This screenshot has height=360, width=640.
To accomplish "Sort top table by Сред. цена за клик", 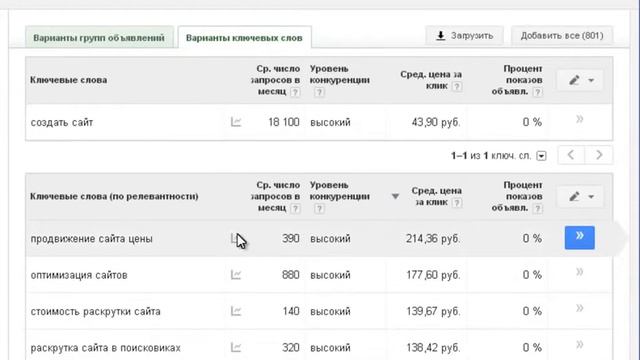I will [431, 80].
